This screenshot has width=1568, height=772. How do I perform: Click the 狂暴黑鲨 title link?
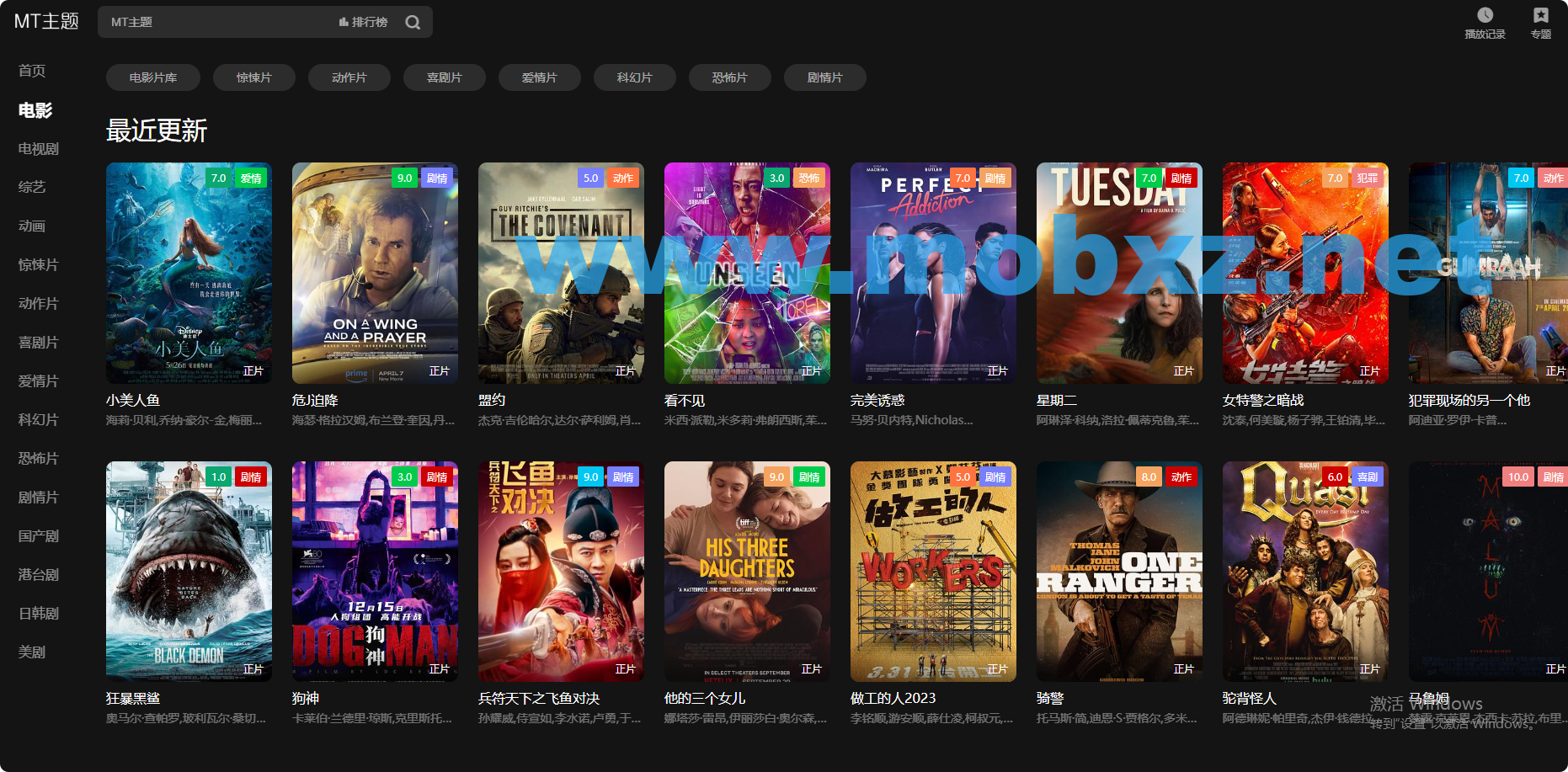click(x=133, y=699)
